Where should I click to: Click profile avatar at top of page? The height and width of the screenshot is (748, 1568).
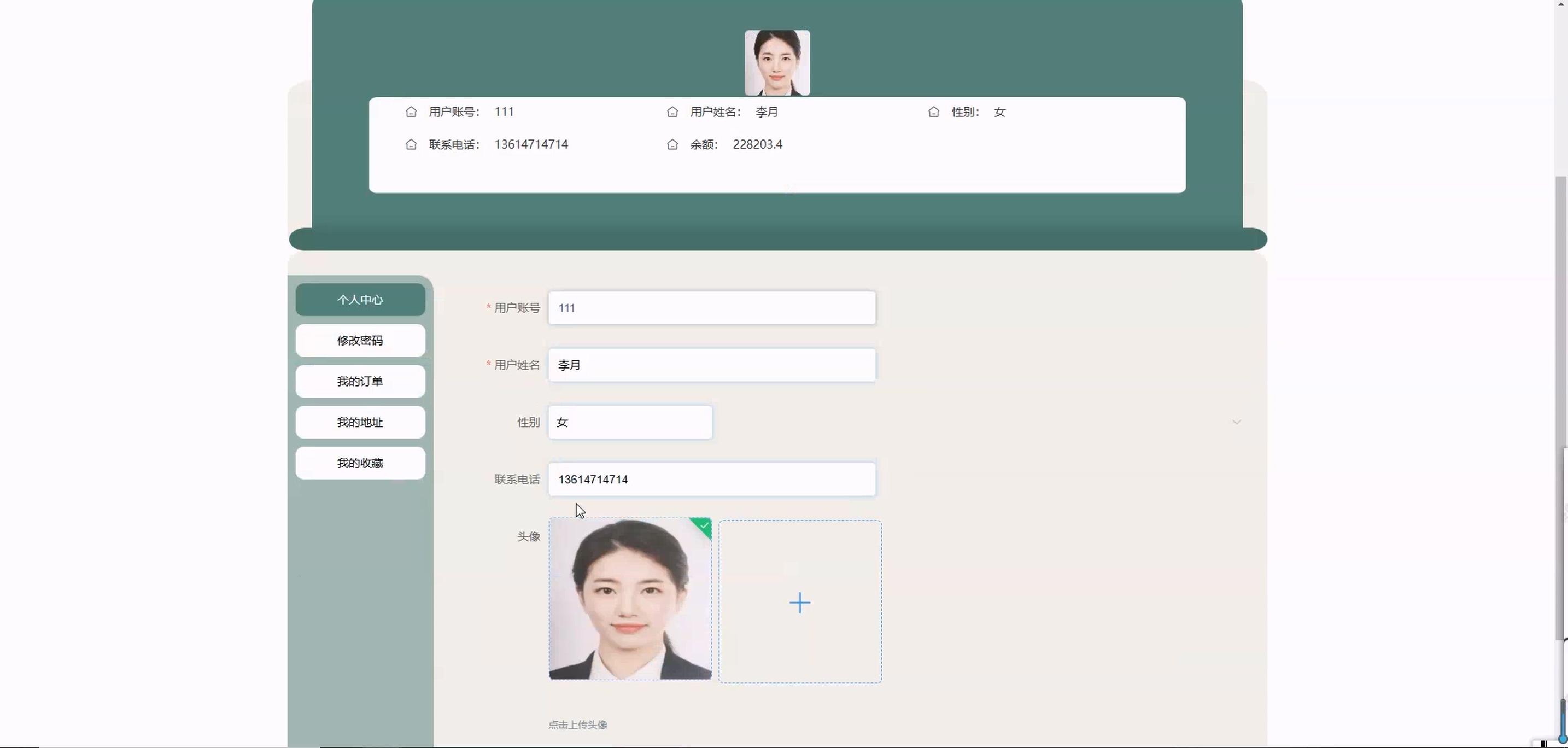[777, 63]
